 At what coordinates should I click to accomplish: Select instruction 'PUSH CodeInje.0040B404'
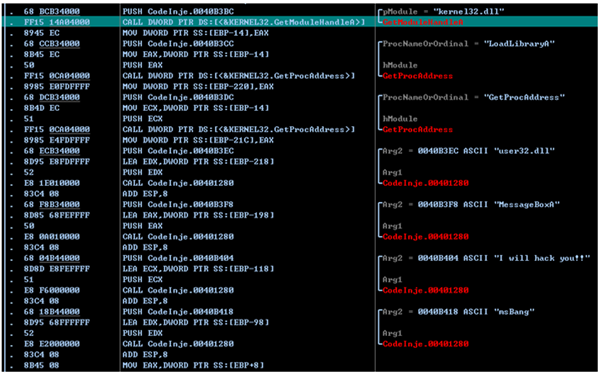point(178,258)
